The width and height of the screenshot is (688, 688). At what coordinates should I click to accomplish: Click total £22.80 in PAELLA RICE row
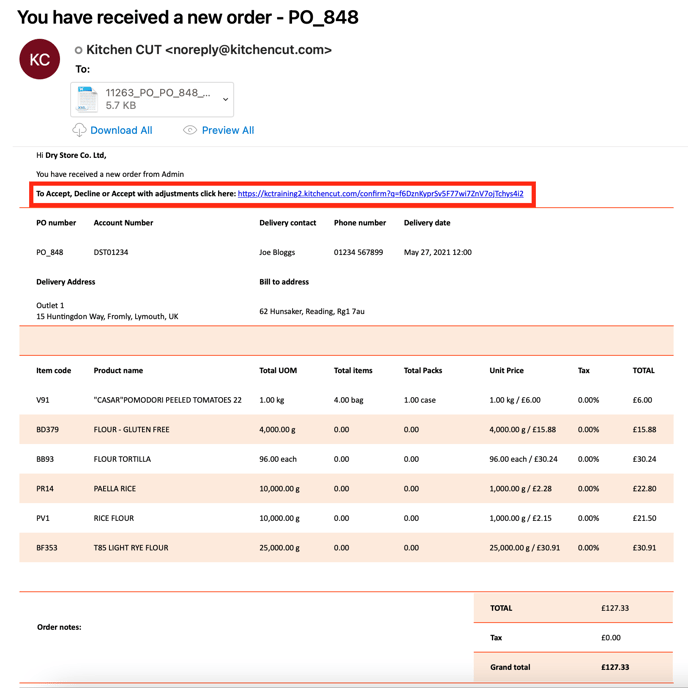coord(645,489)
